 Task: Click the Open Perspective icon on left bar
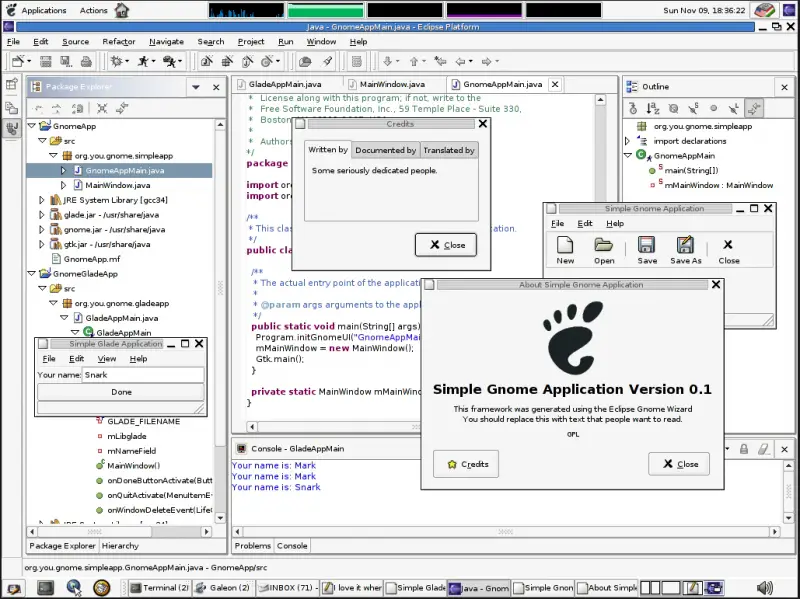11,84
